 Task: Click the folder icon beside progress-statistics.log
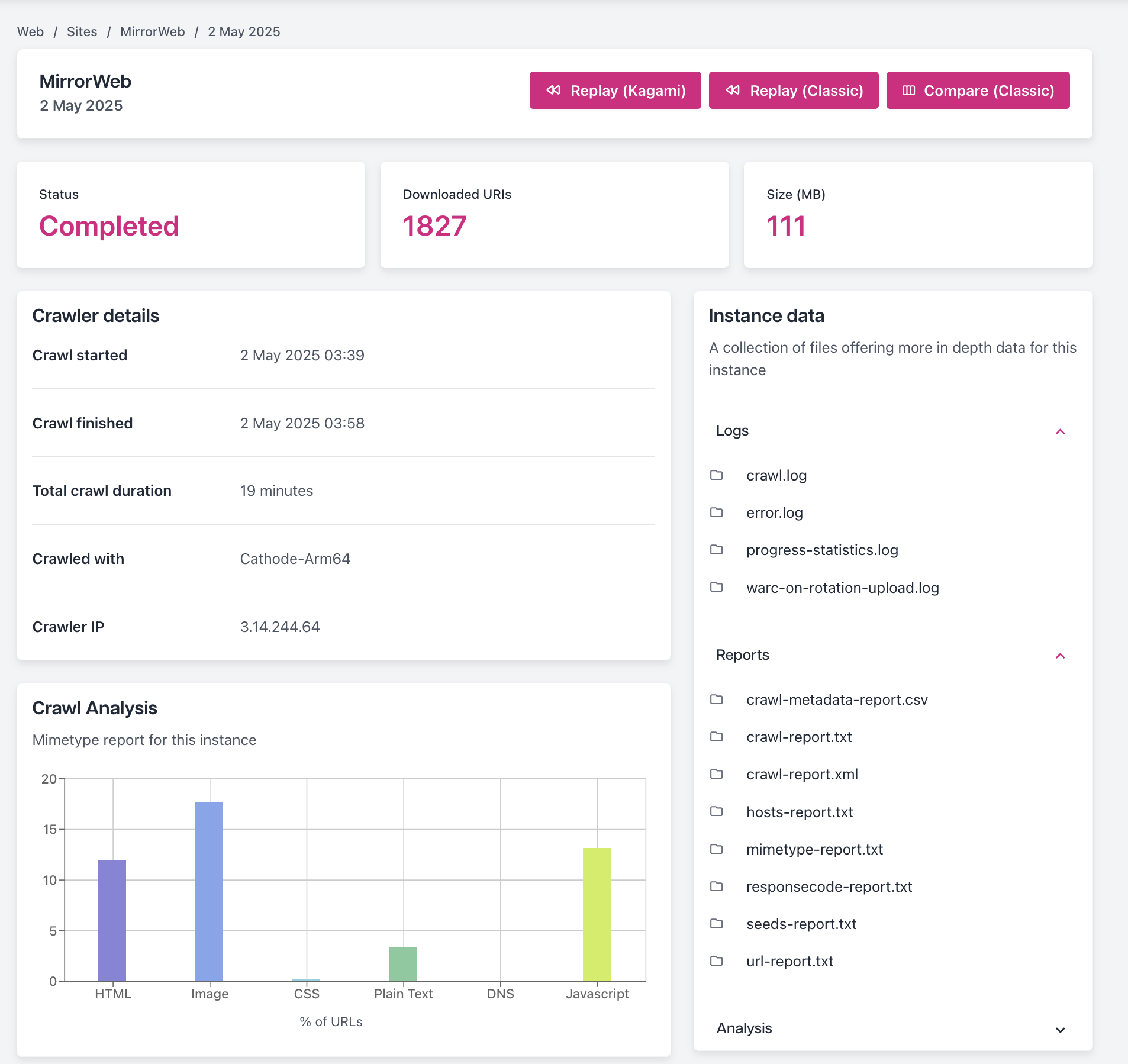(717, 550)
